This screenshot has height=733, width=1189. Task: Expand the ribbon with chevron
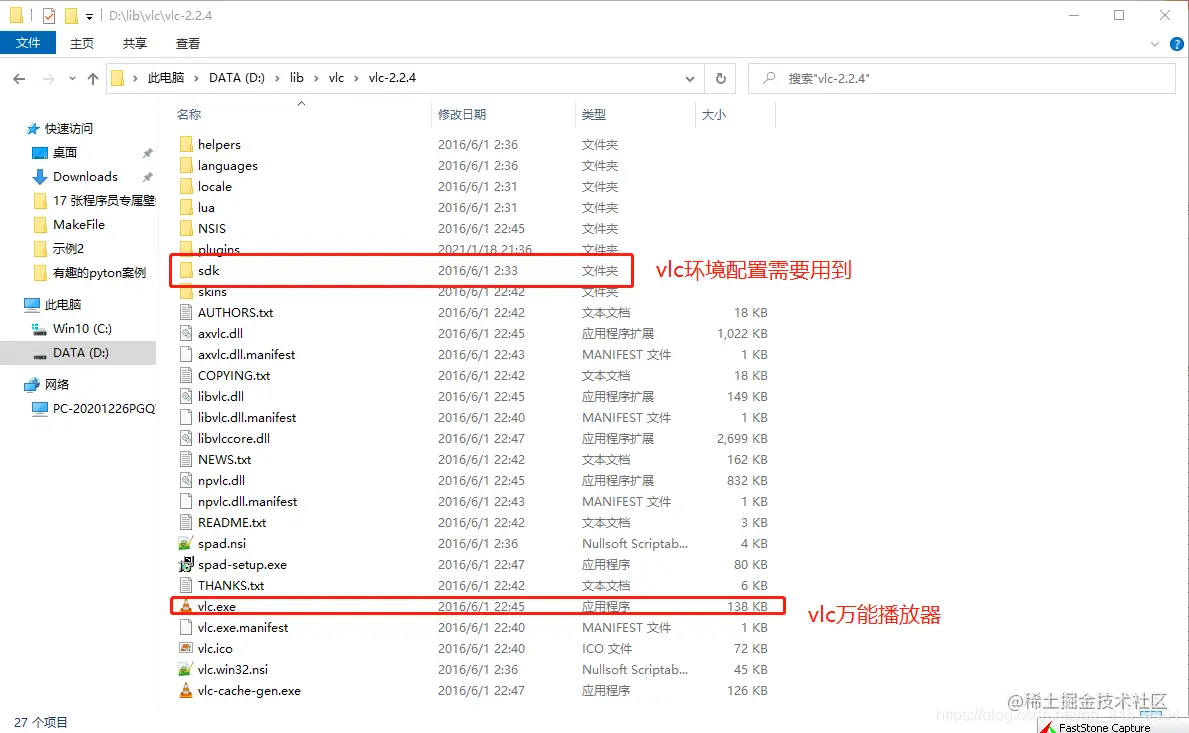point(1155,44)
